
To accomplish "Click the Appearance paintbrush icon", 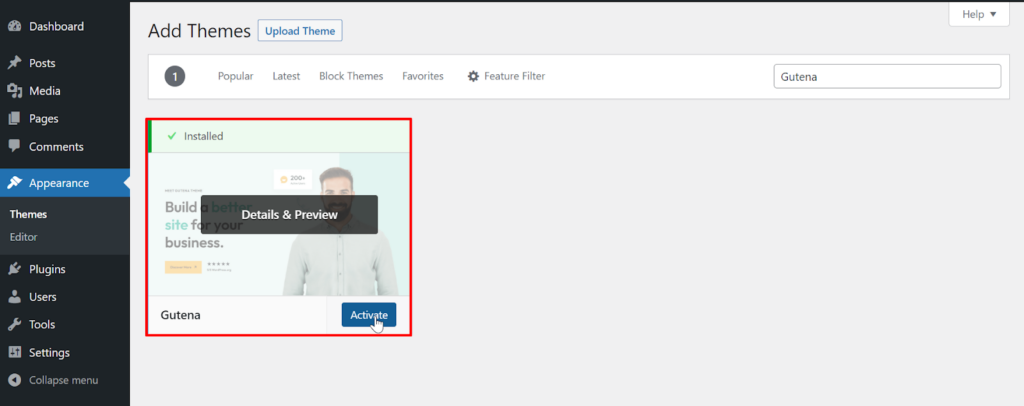I will [14, 183].
